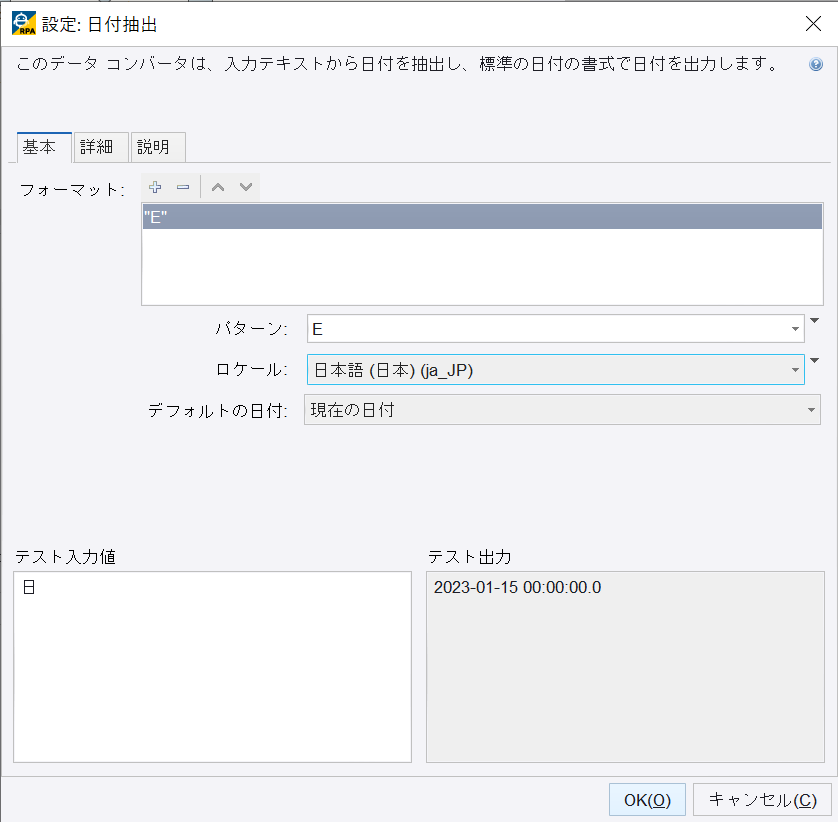Screen dimensions: 838x822
Task: Open the 説明 tab
Action: tap(158, 147)
